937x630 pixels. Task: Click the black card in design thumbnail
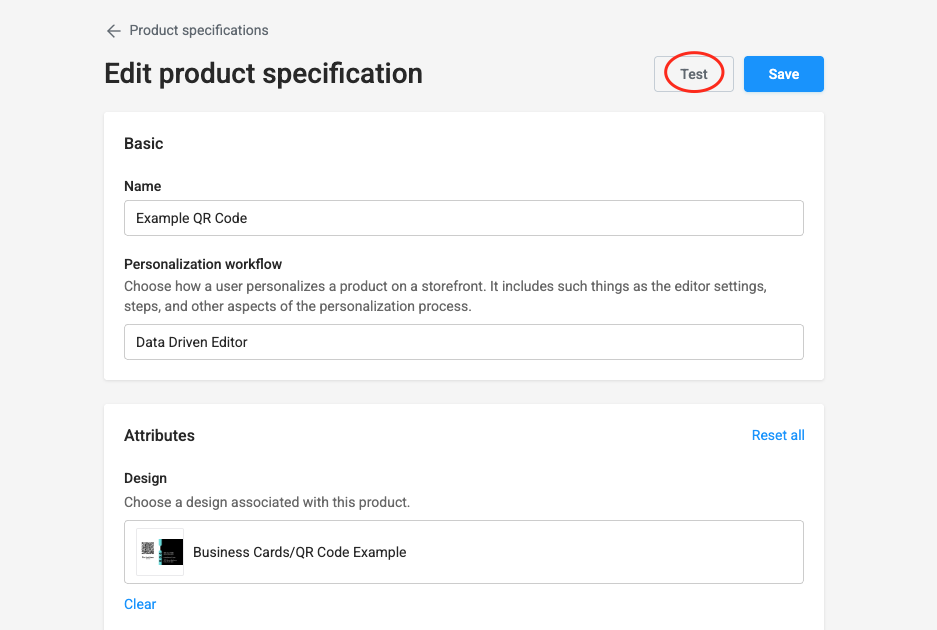[x=173, y=551]
